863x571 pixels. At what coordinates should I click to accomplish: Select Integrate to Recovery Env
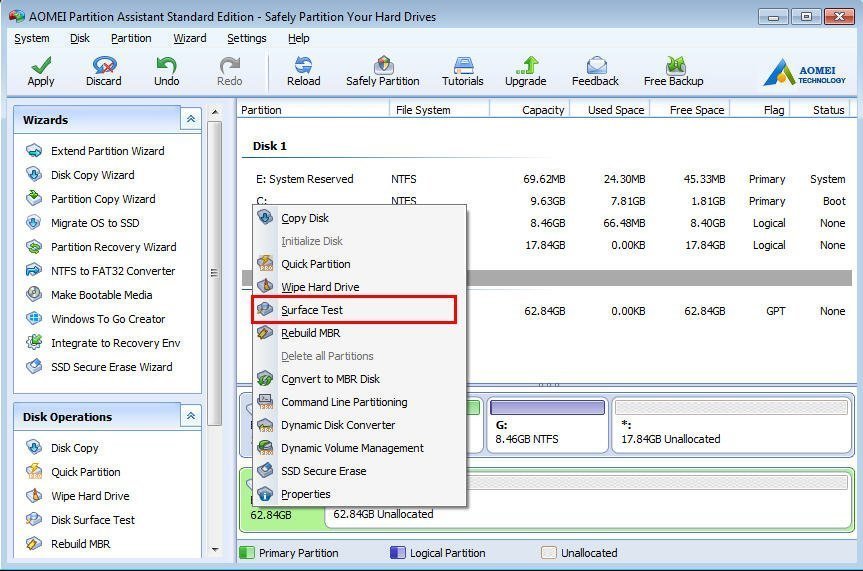point(116,343)
